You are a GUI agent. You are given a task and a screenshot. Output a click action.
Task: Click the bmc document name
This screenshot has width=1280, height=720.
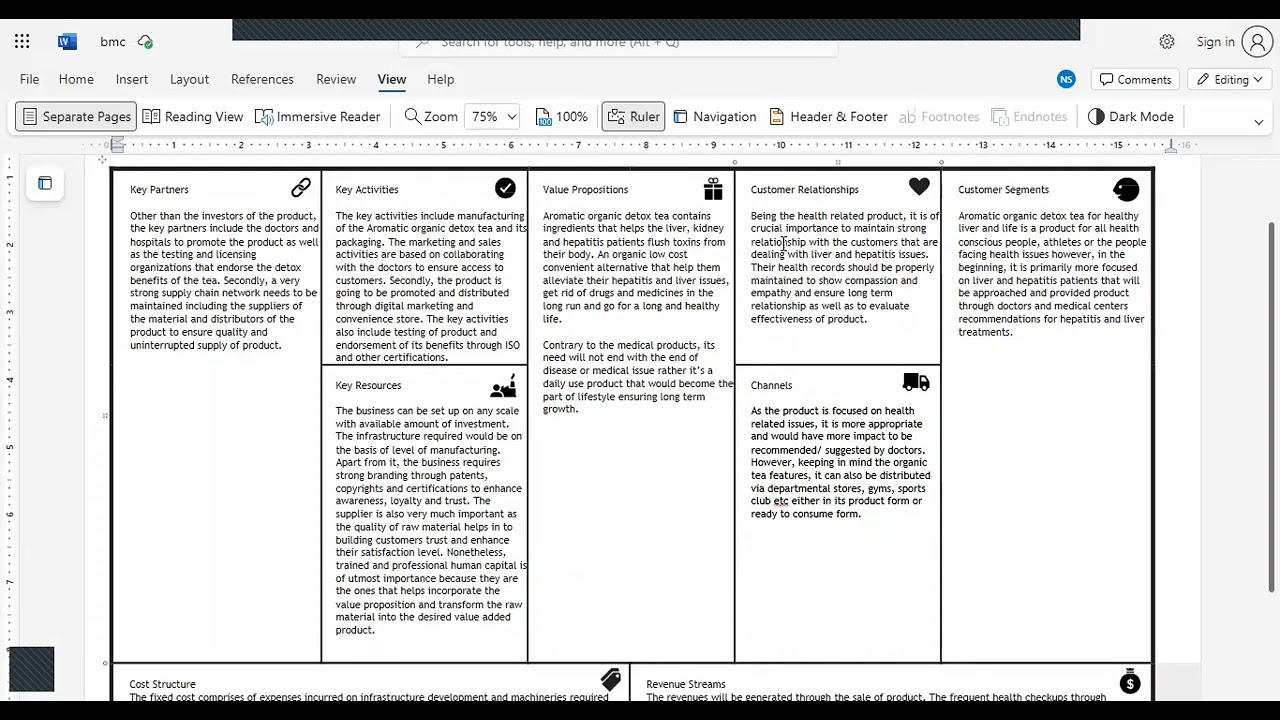(x=113, y=42)
